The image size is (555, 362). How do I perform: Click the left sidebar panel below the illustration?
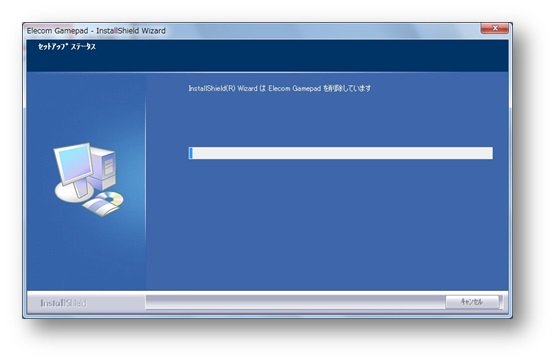86,253
